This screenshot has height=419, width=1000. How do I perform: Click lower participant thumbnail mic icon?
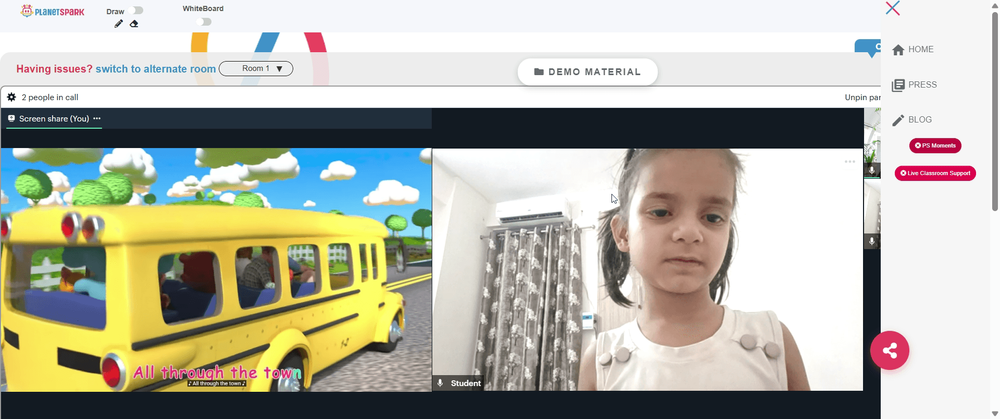tap(872, 241)
